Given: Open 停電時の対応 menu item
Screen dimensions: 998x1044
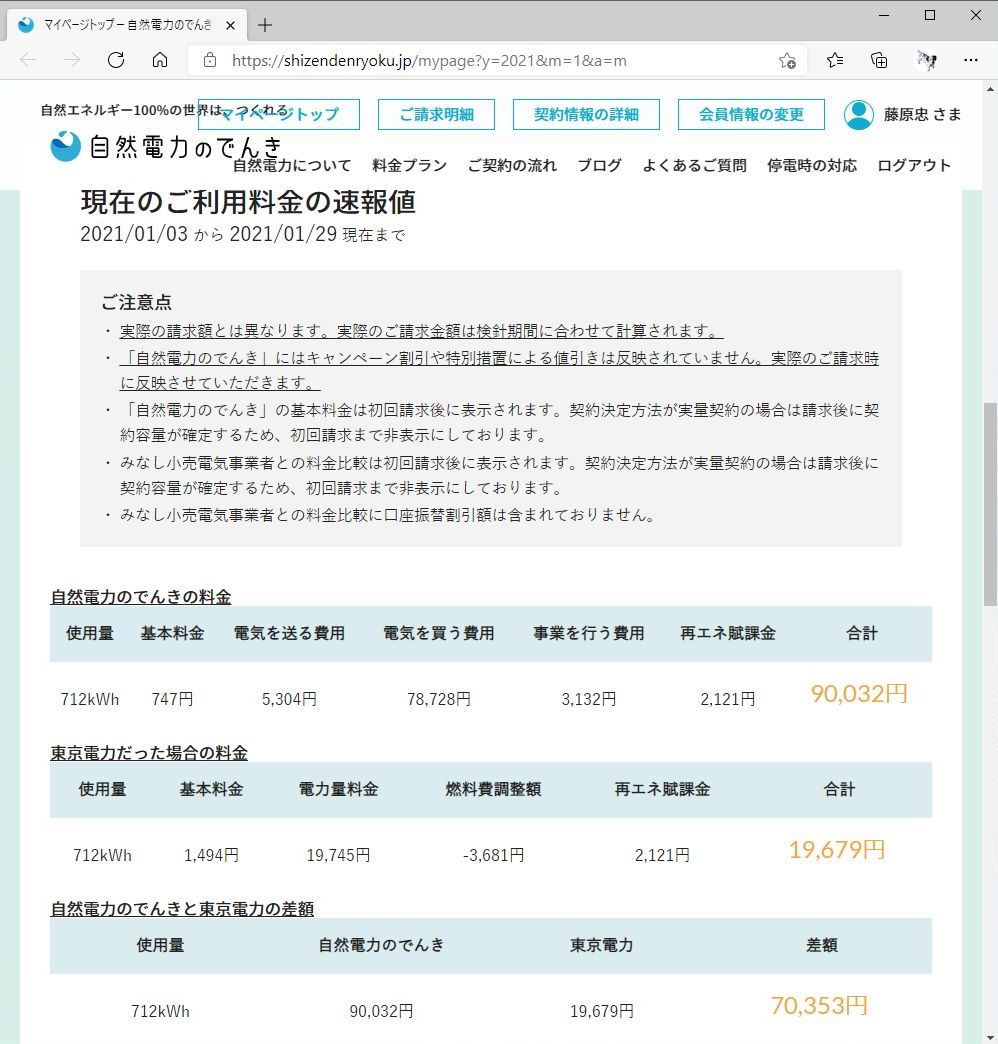Looking at the screenshot, I should [812, 165].
